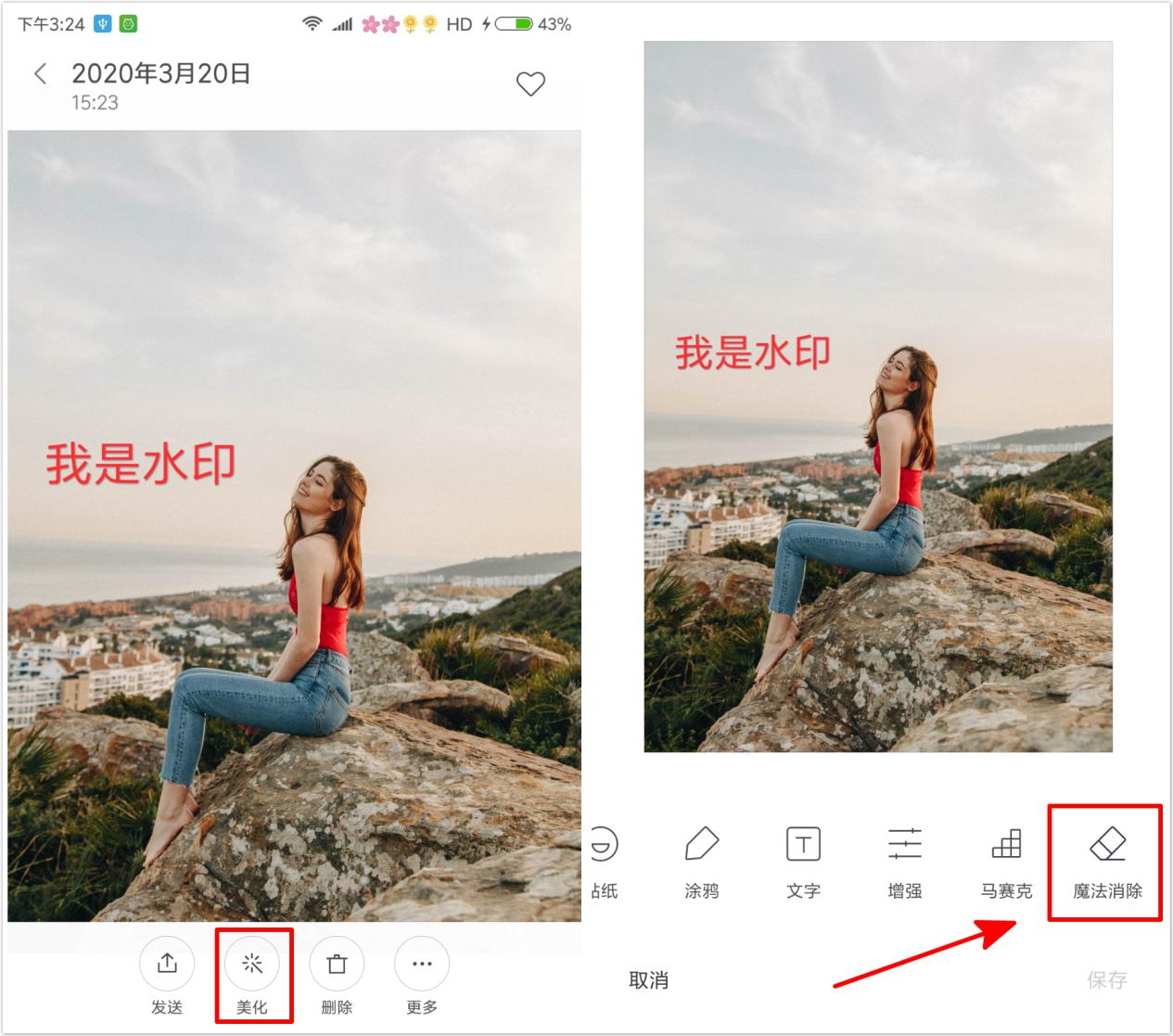This screenshot has width=1173, height=1036.
Task: Open the 更多 more options menu
Action: (x=422, y=977)
